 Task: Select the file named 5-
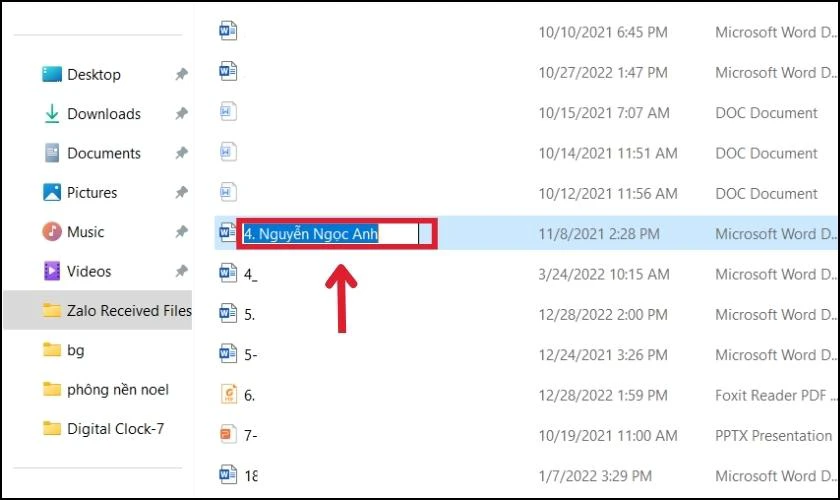[250, 355]
